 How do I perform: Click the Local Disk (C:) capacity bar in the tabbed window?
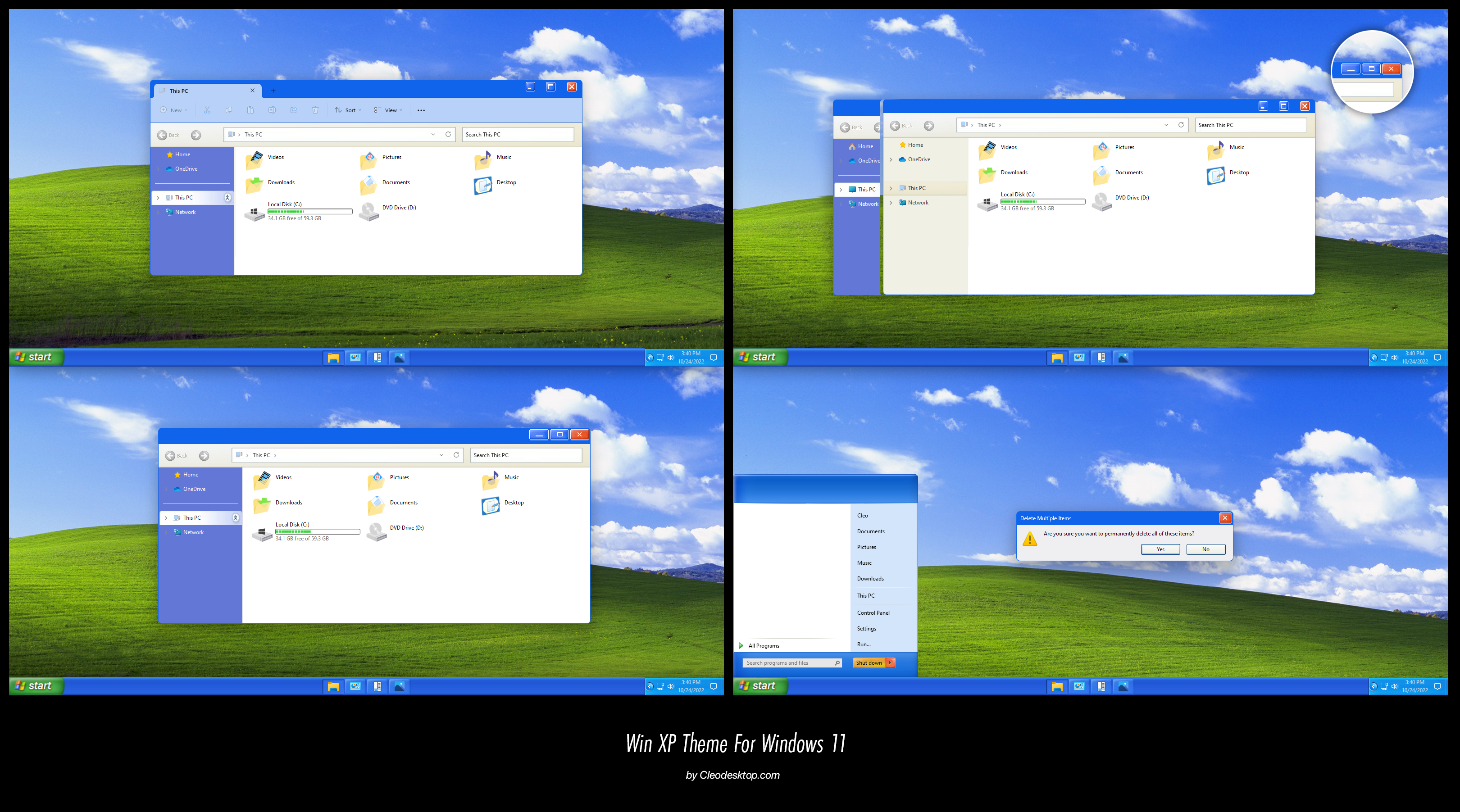point(310,211)
